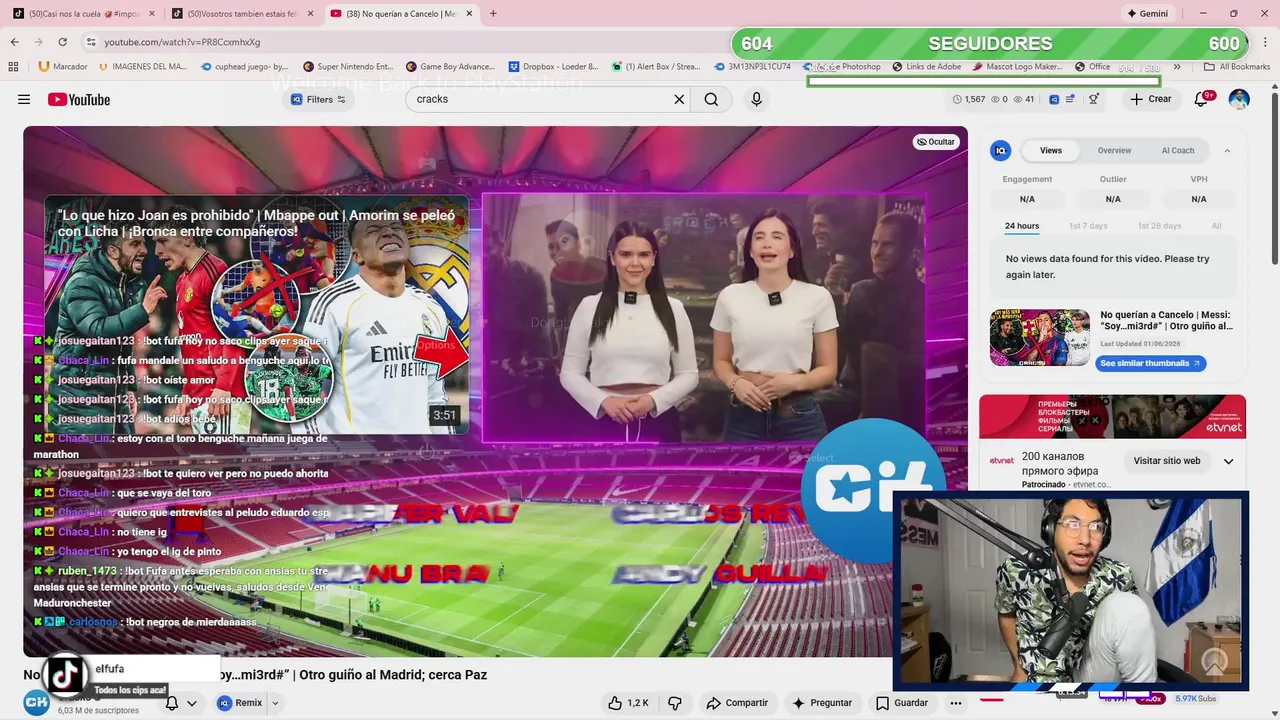Select the 1st 7 days range
Screen dimensions: 1280x720
pos(1088,226)
